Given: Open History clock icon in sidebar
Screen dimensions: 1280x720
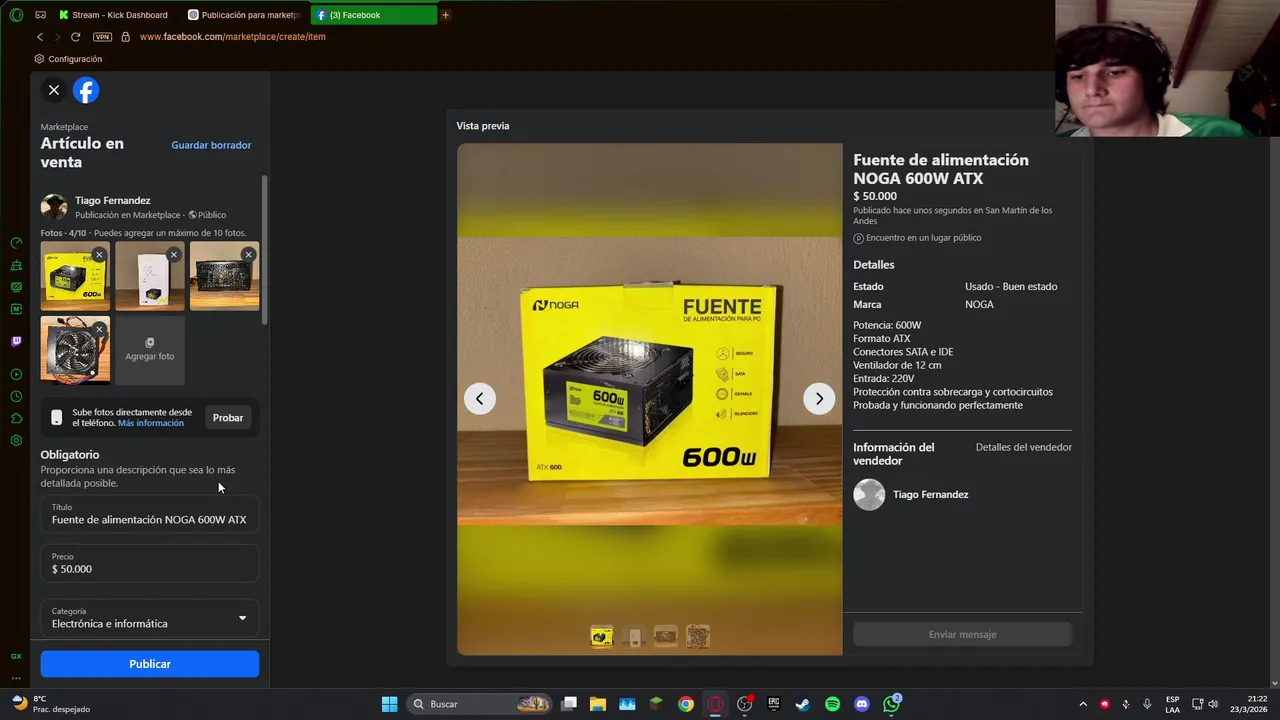Looking at the screenshot, I should tap(16, 397).
